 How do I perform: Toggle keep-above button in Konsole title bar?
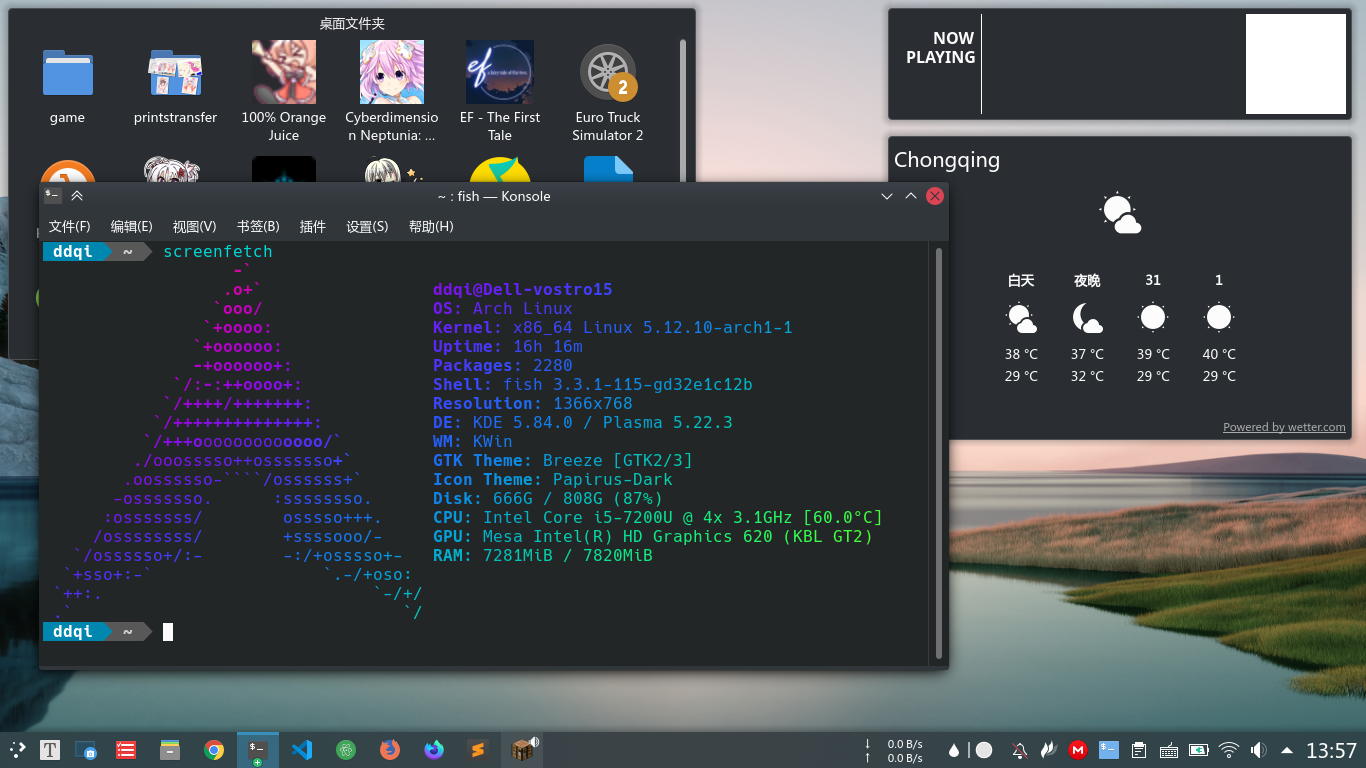77,196
